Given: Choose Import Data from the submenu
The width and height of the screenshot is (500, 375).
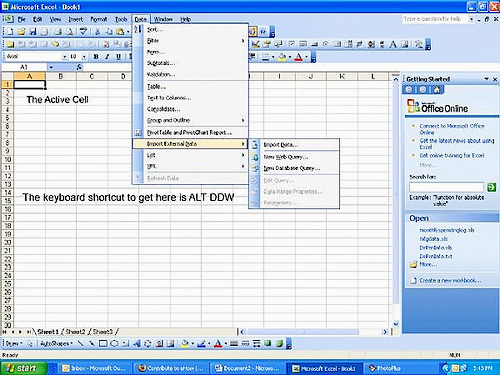Looking at the screenshot, I should pyautogui.click(x=294, y=145).
